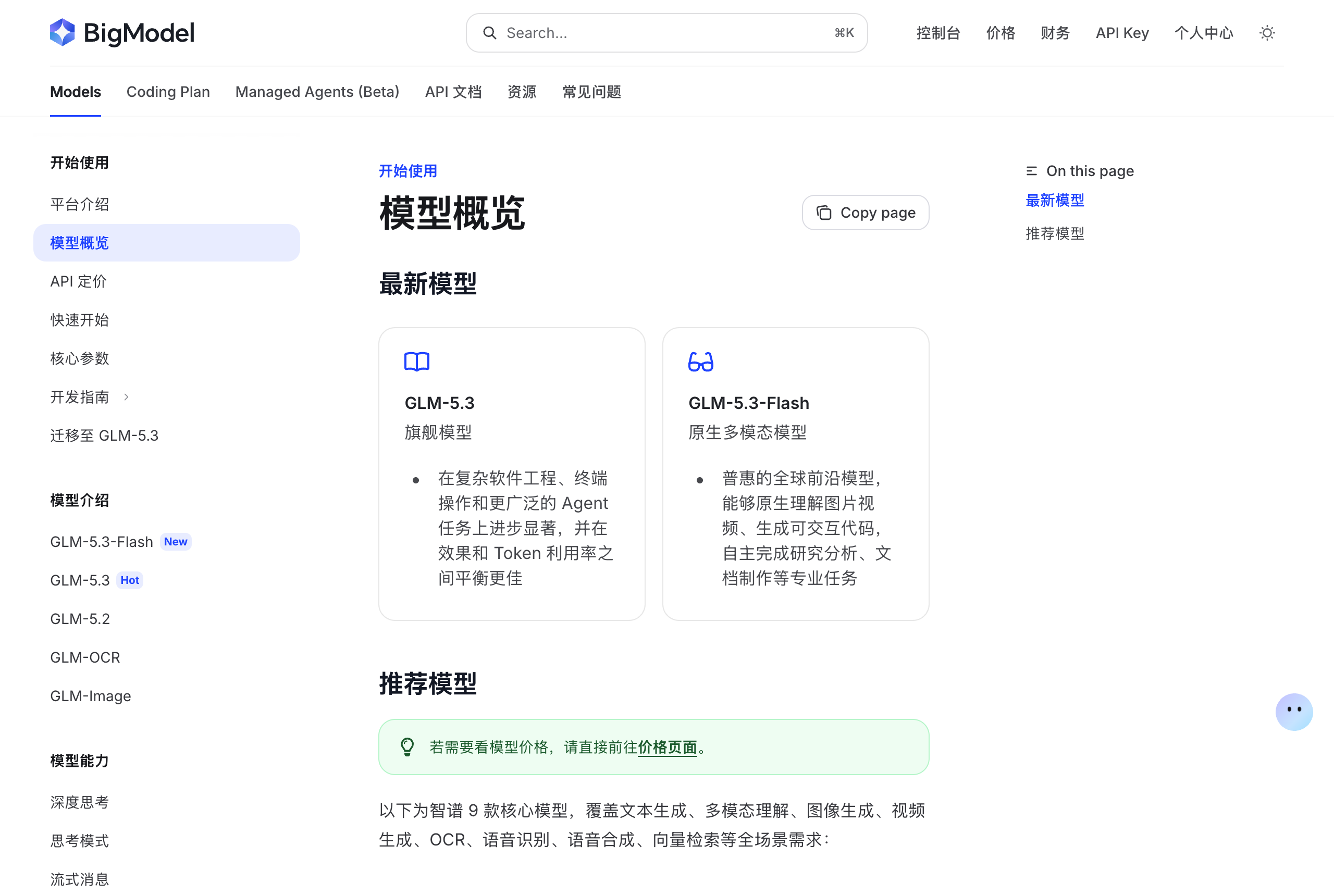
Task: Jump to 最新模型 in On this page
Action: [1055, 201]
